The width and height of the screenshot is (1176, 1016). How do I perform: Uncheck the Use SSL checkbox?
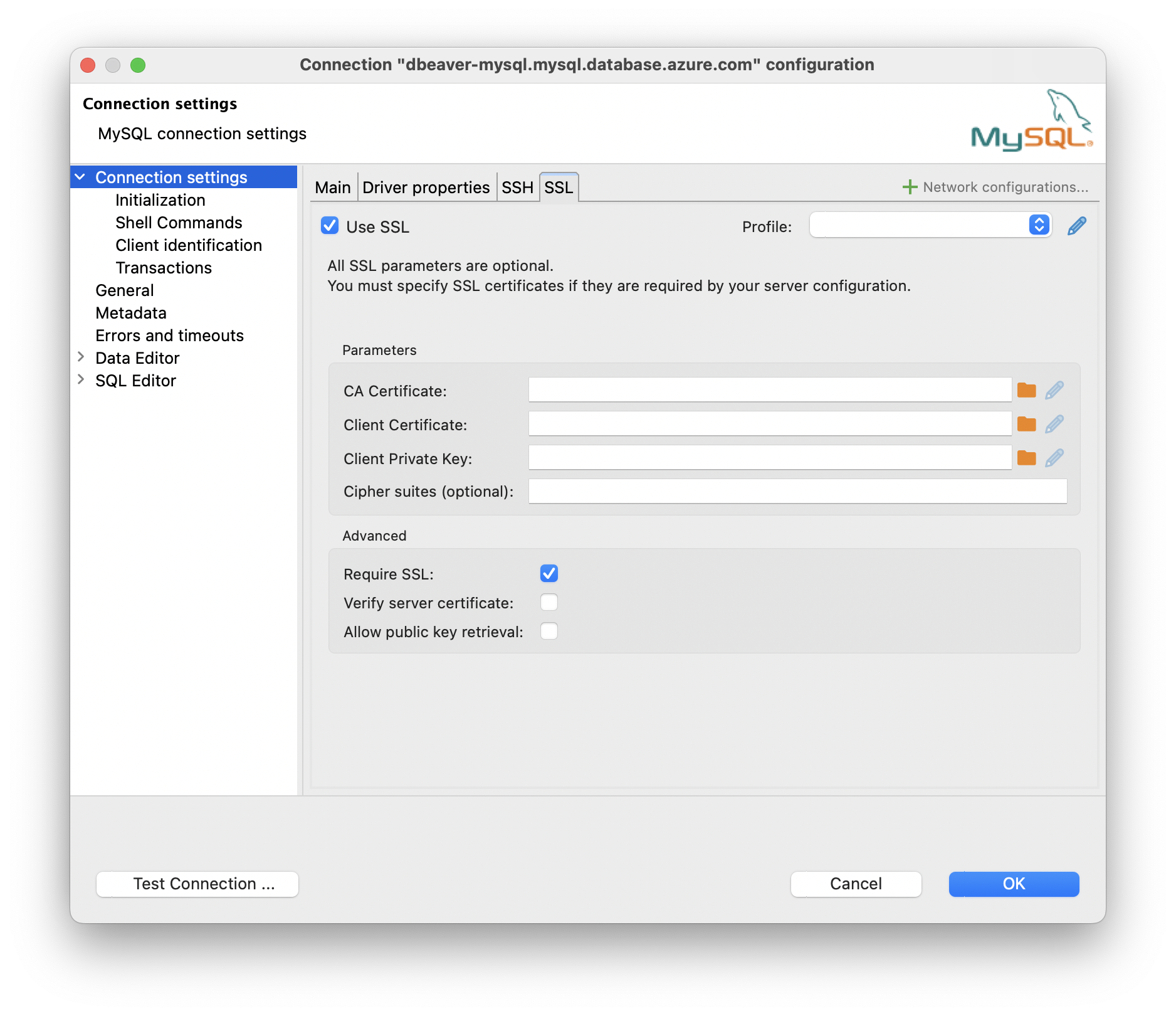click(x=330, y=226)
